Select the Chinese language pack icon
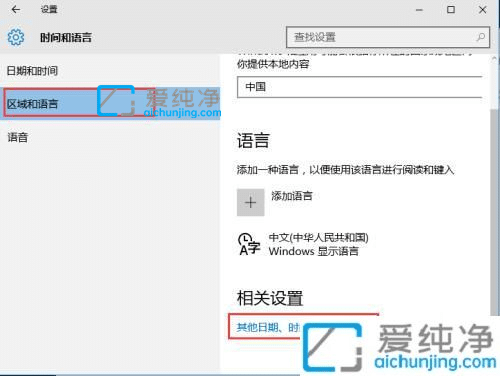 [249, 244]
